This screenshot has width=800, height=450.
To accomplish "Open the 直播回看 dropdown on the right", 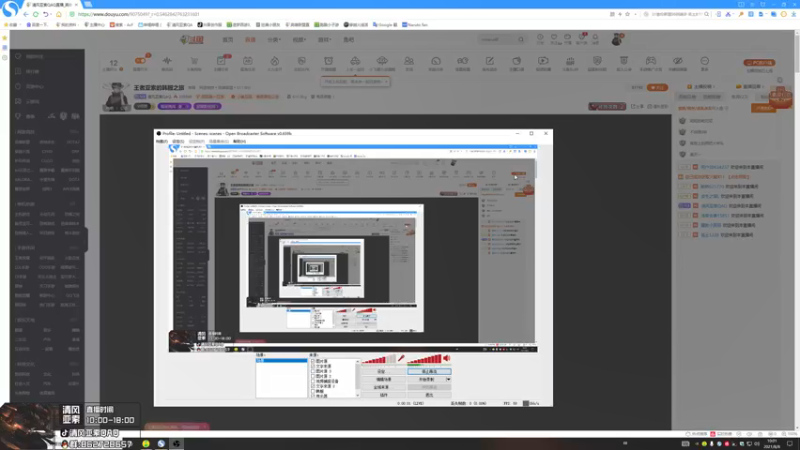I will coord(752,87).
